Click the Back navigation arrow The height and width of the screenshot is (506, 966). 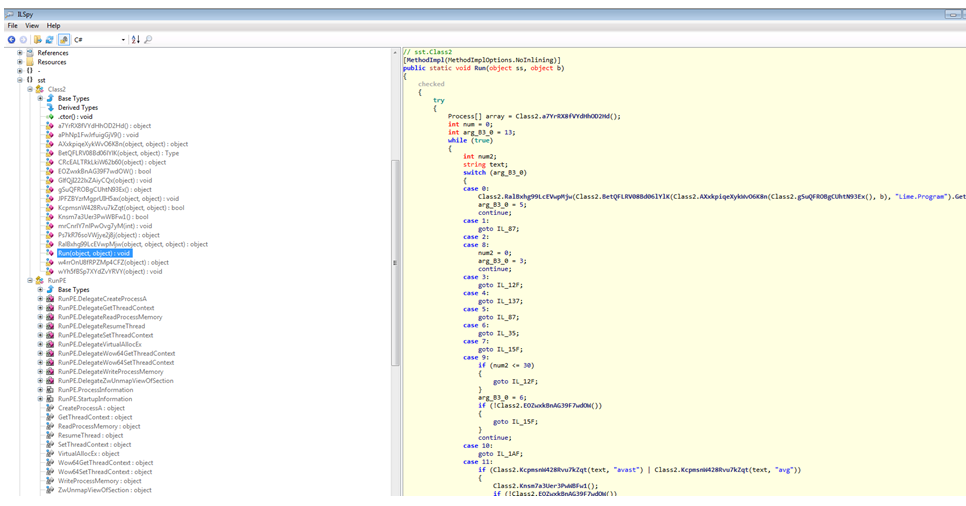point(11,39)
